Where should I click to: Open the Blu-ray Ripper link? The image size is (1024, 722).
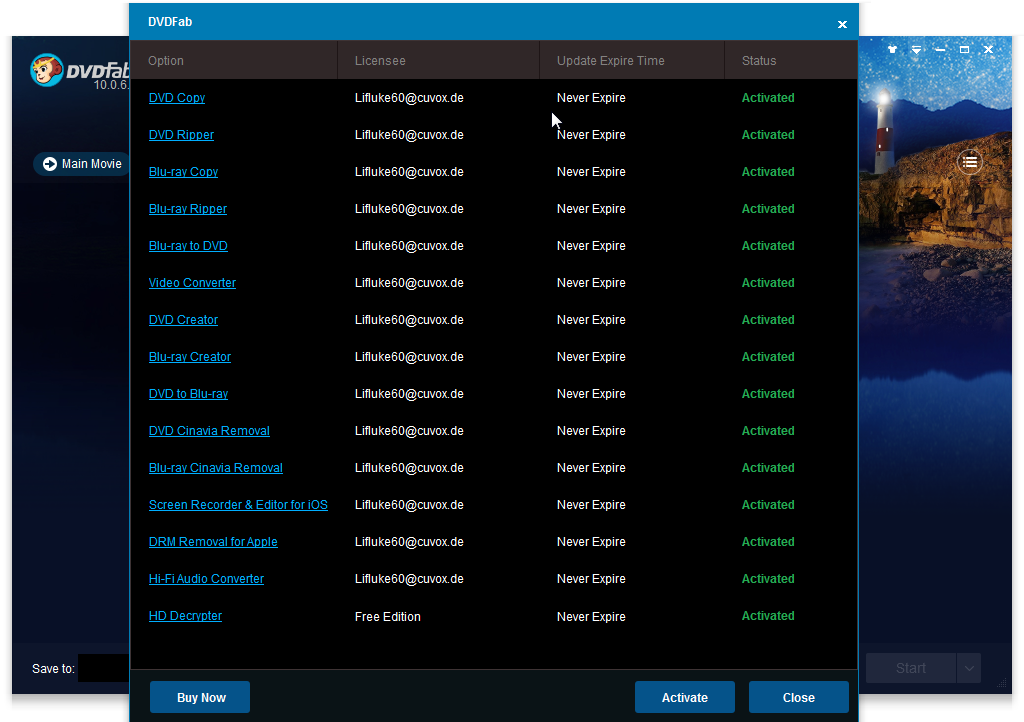[187, 209]
